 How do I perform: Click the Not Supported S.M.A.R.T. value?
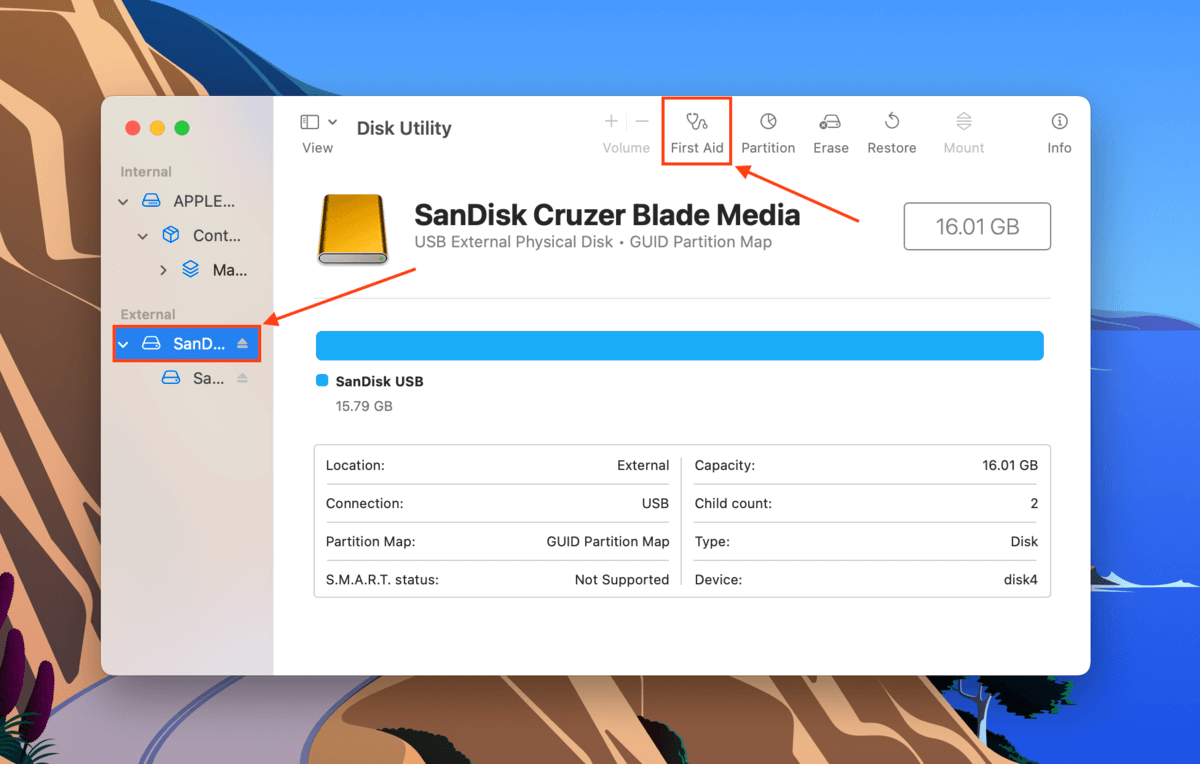622,579
